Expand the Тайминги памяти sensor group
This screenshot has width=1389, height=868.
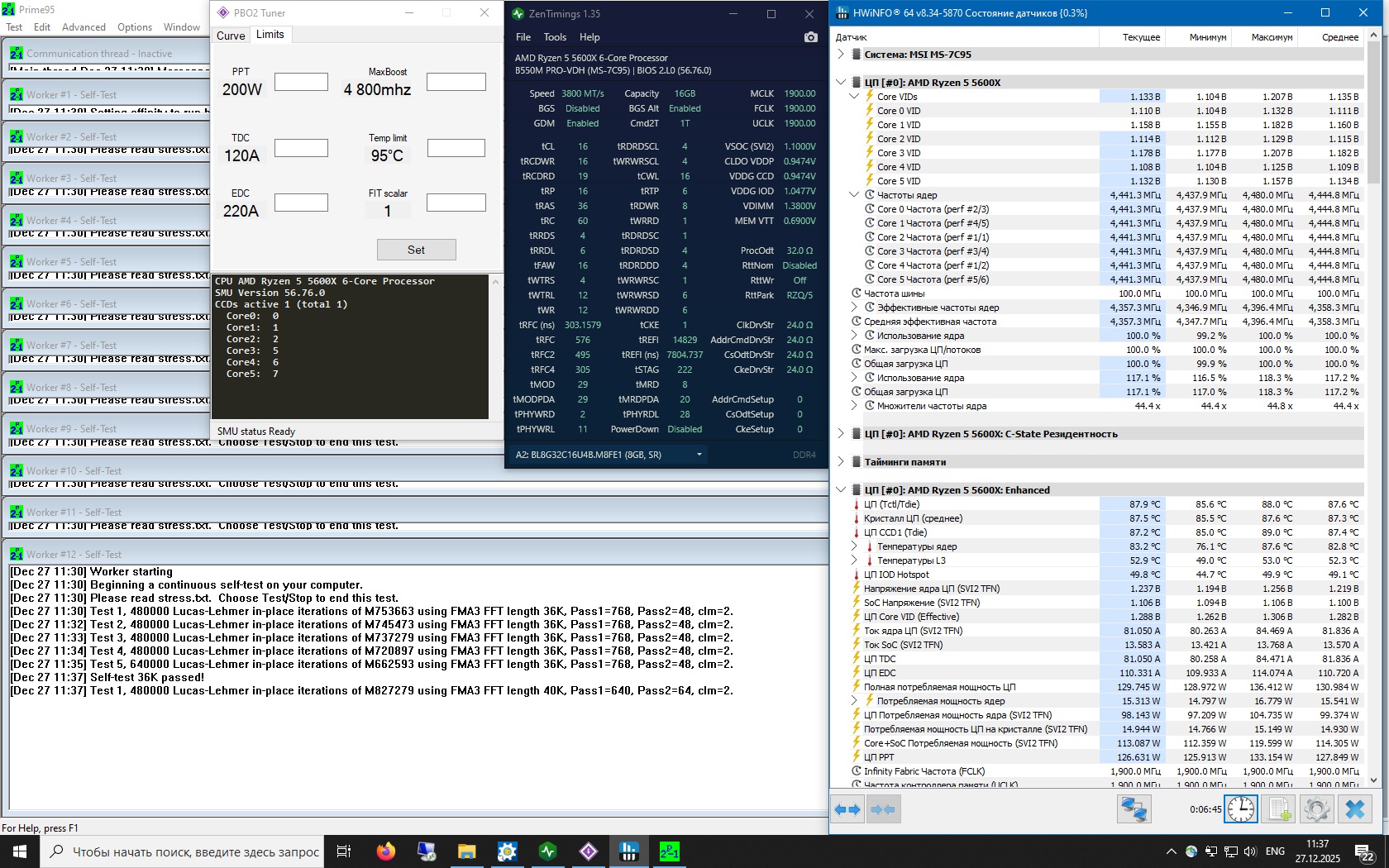(x=841, y=462)
